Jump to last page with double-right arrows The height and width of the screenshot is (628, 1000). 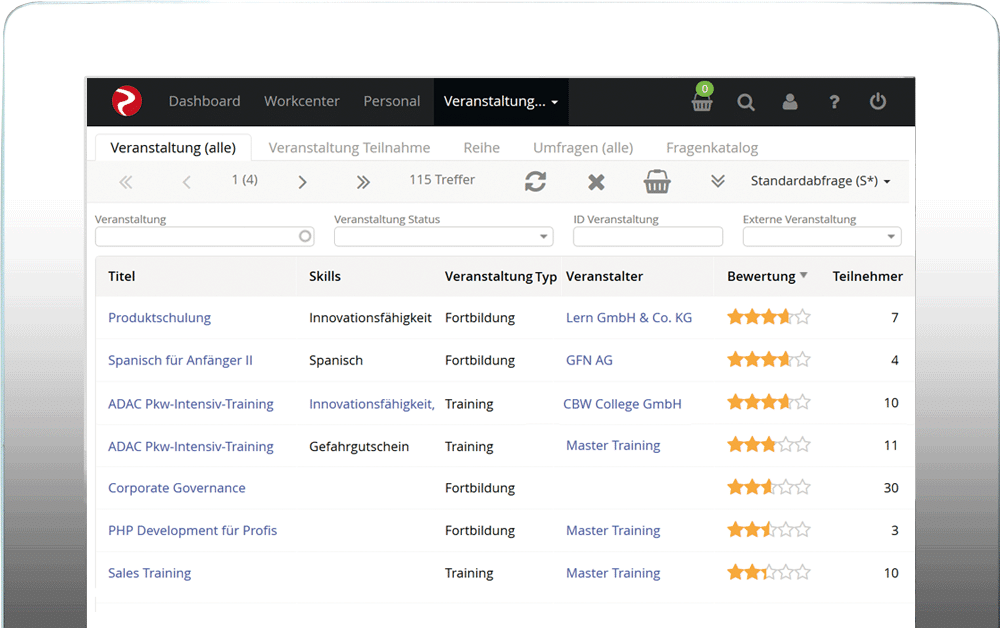click(x=363, y=182)
